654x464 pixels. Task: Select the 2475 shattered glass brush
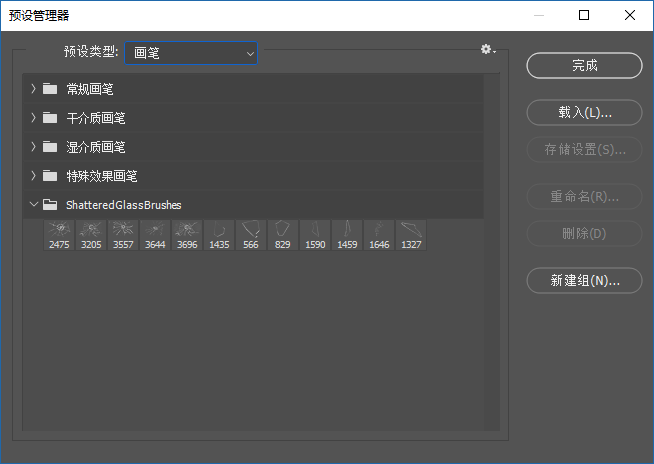point(59,235)
